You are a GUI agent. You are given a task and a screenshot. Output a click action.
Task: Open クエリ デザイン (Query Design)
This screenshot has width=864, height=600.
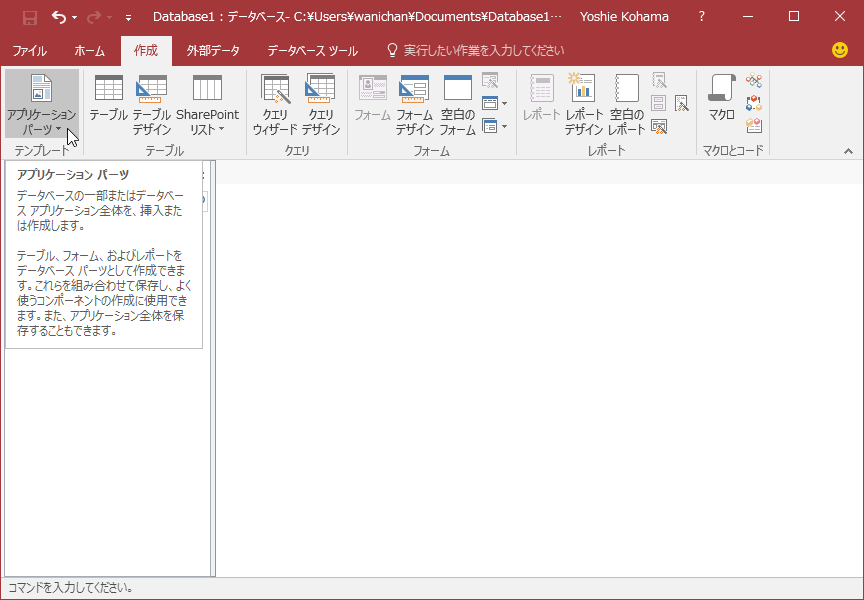point(321,104)
